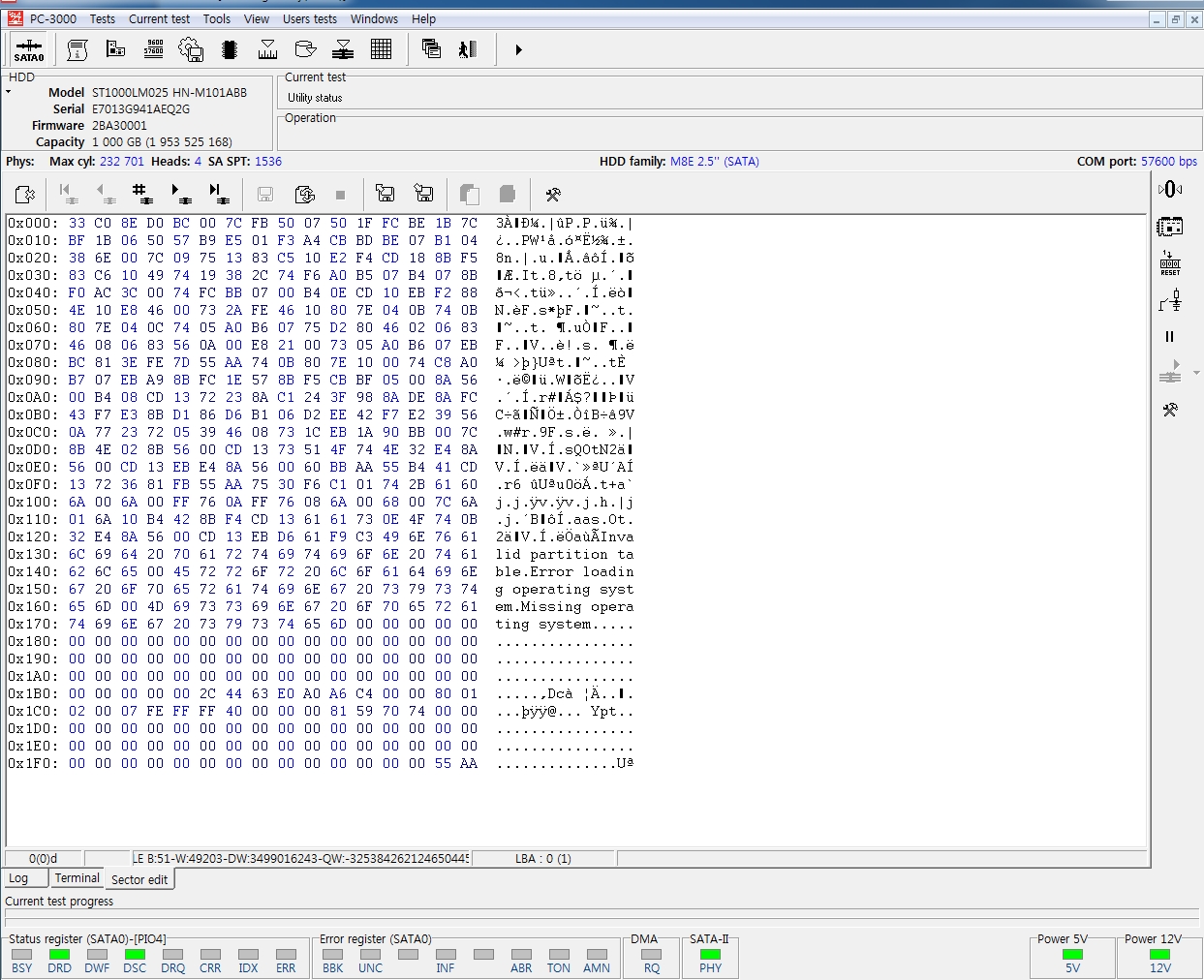Click the go-to-sector hash icon
The image size is (1204, 980).
coord(141,194)
